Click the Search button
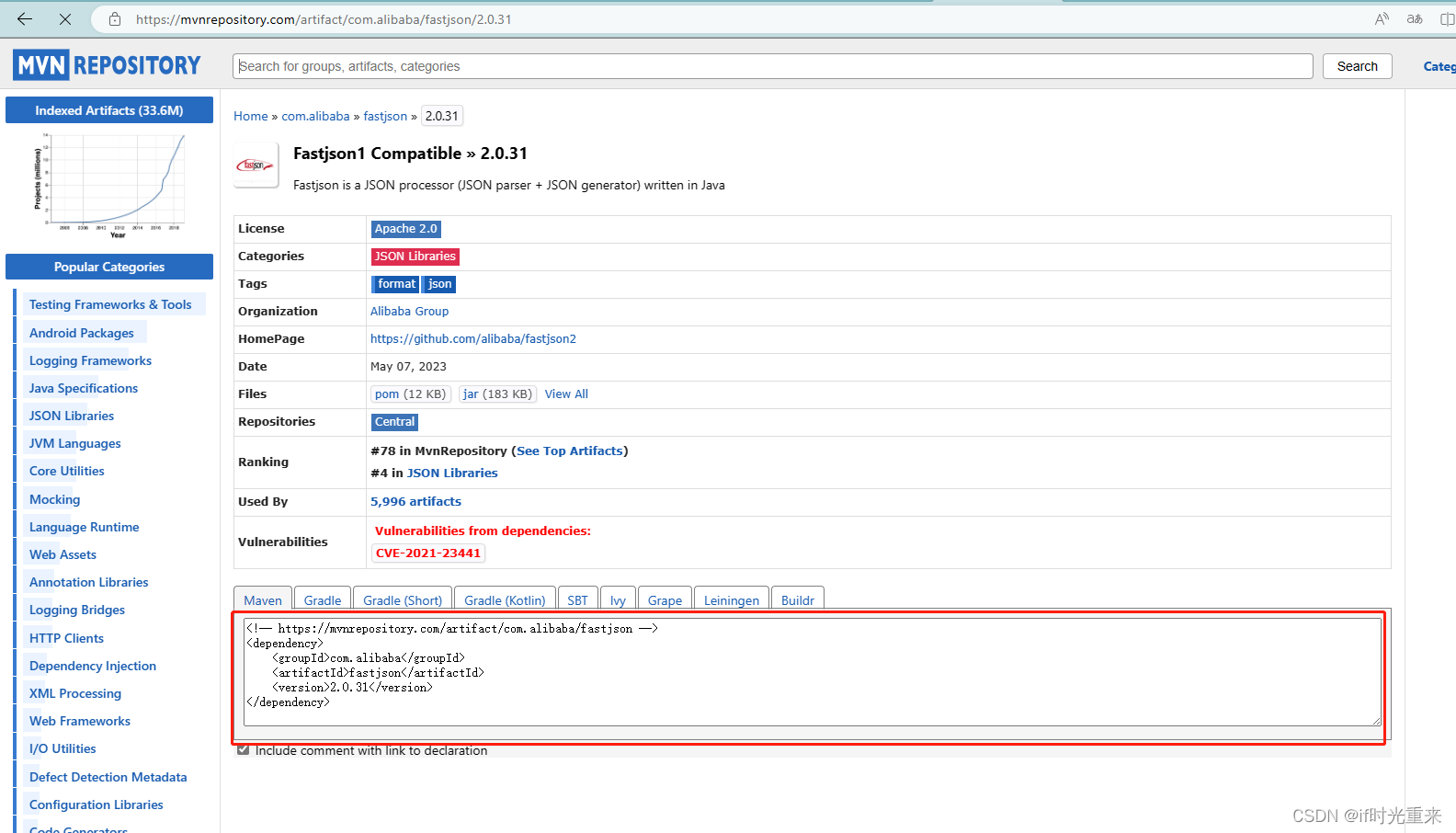The width and height of the screenshot is (1456, 833). point(1358,66)
